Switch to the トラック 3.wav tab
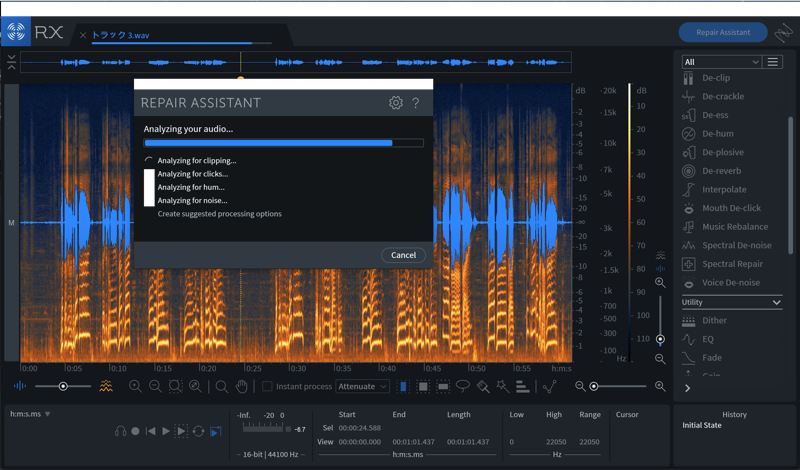Image resolution: width=800 pixels, height=470 pixels. [x=120, y=35]
